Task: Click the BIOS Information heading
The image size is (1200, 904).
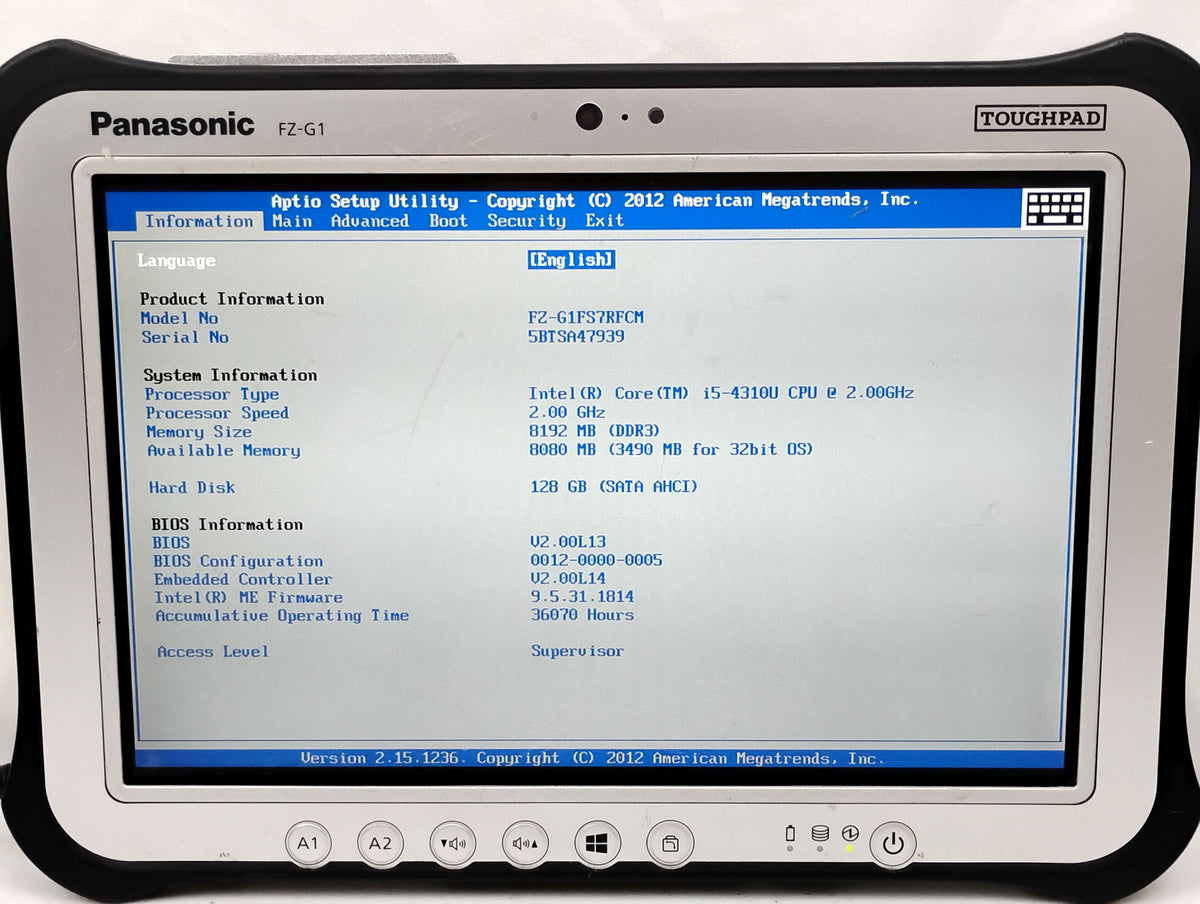Action: pyautogui.click(x=227, y=524)
